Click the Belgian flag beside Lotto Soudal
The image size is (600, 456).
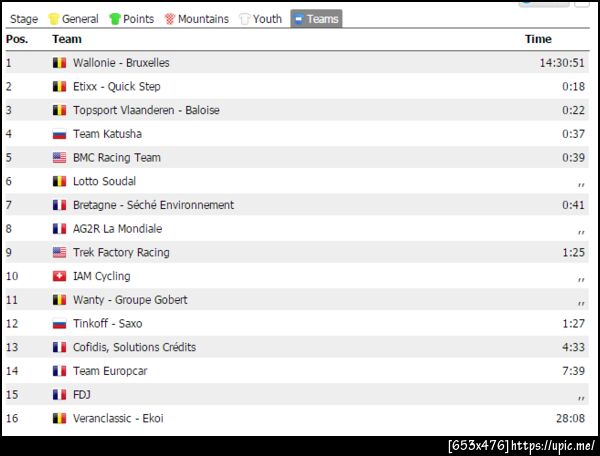click(59, 181)
